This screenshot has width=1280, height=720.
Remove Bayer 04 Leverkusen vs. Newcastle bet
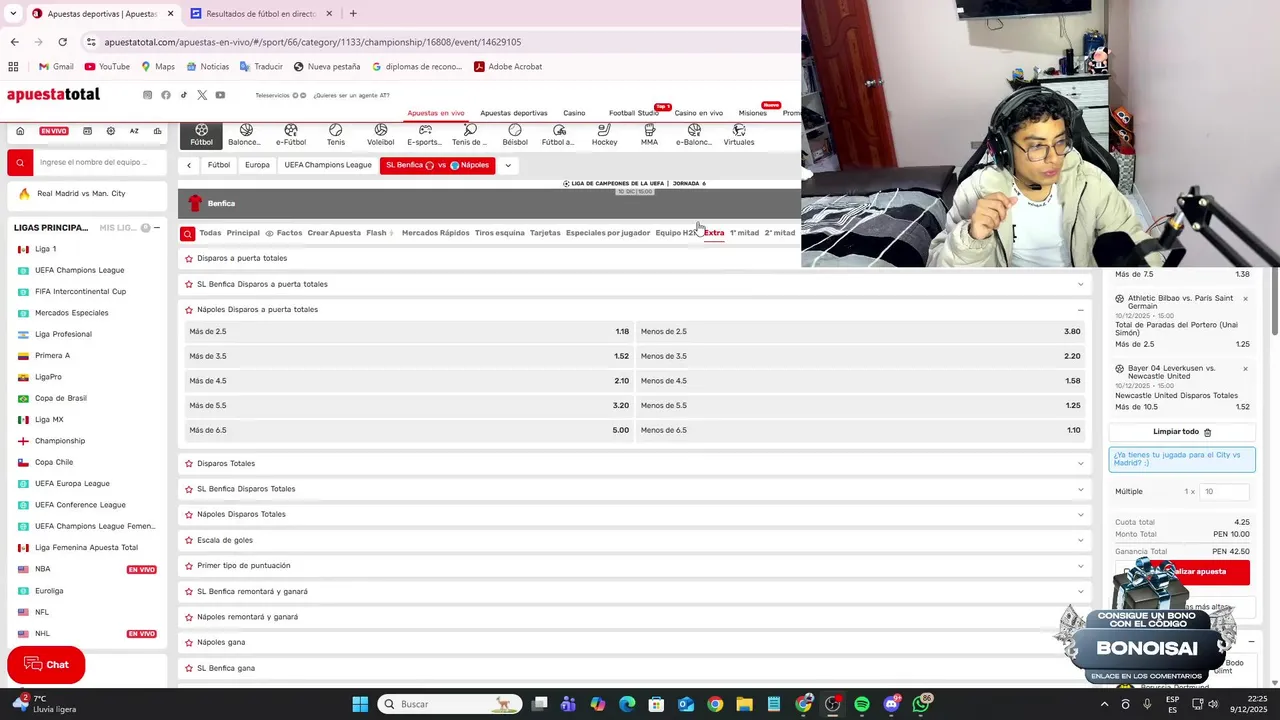point(1245,369)
